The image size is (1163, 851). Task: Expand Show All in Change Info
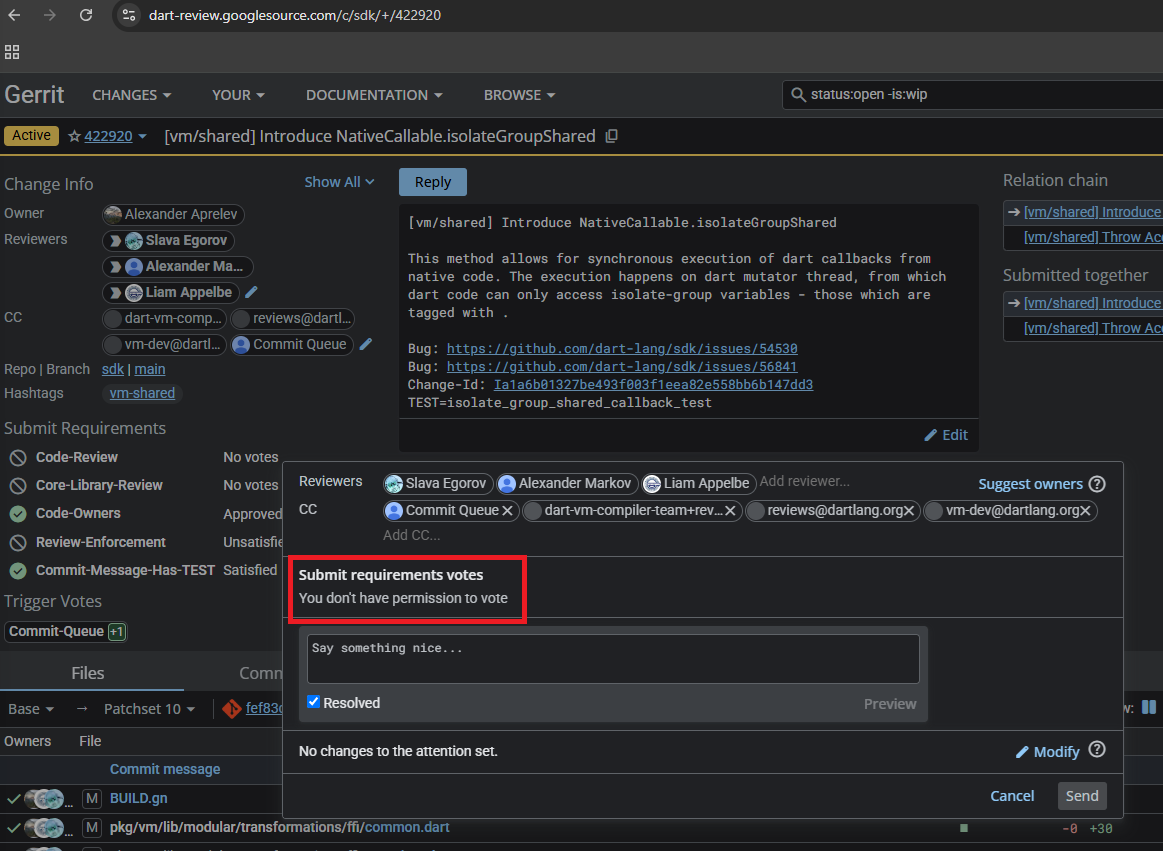coord(339,182)
